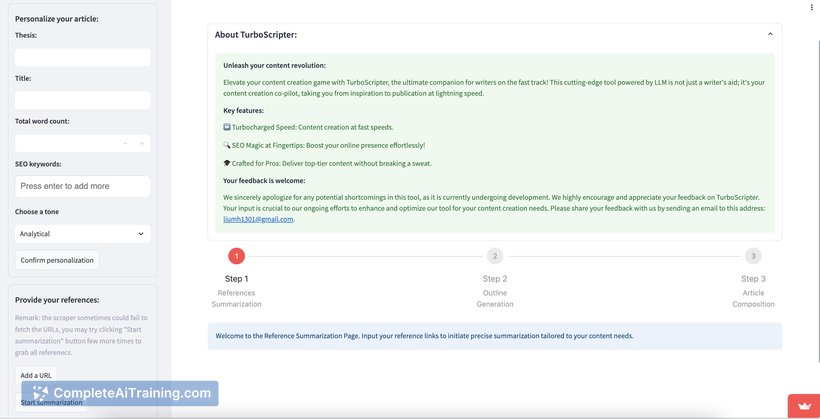Click Confirm personalization button
The width and height of the screenshot is (820, 419).
pyautogui.click(x=57, y=260)
